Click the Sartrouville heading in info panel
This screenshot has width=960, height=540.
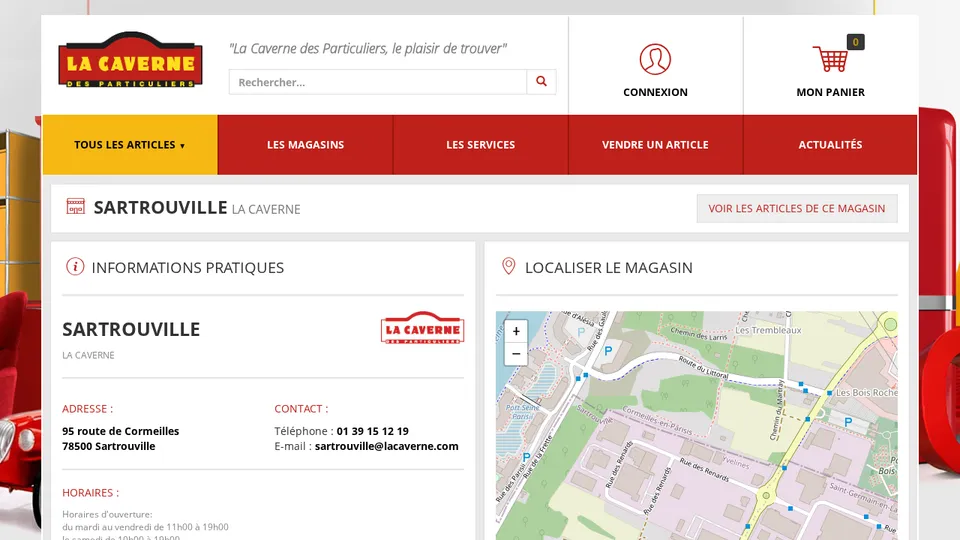tap(131, 329)
